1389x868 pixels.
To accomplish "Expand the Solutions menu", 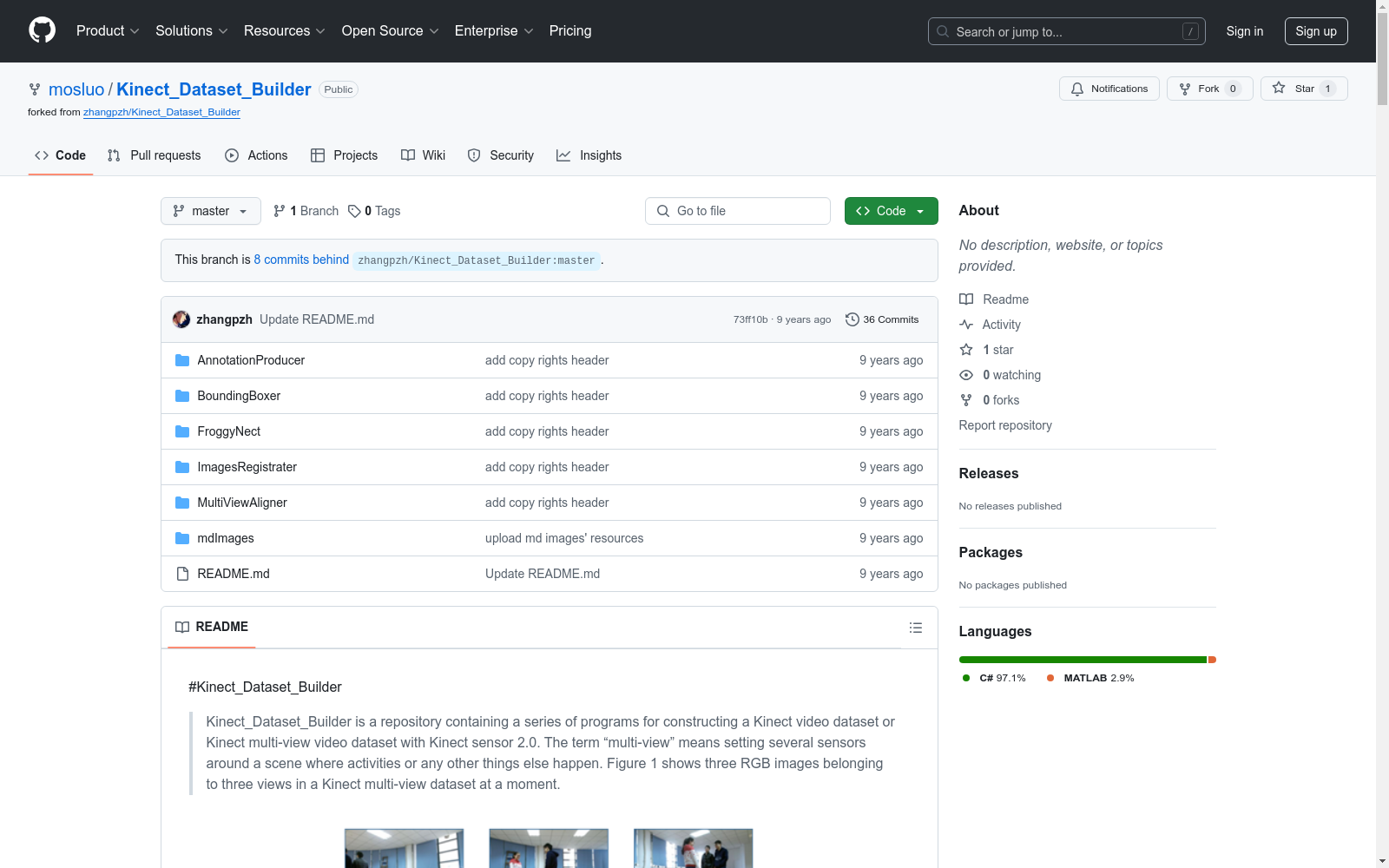I will [x=192, y=30].
